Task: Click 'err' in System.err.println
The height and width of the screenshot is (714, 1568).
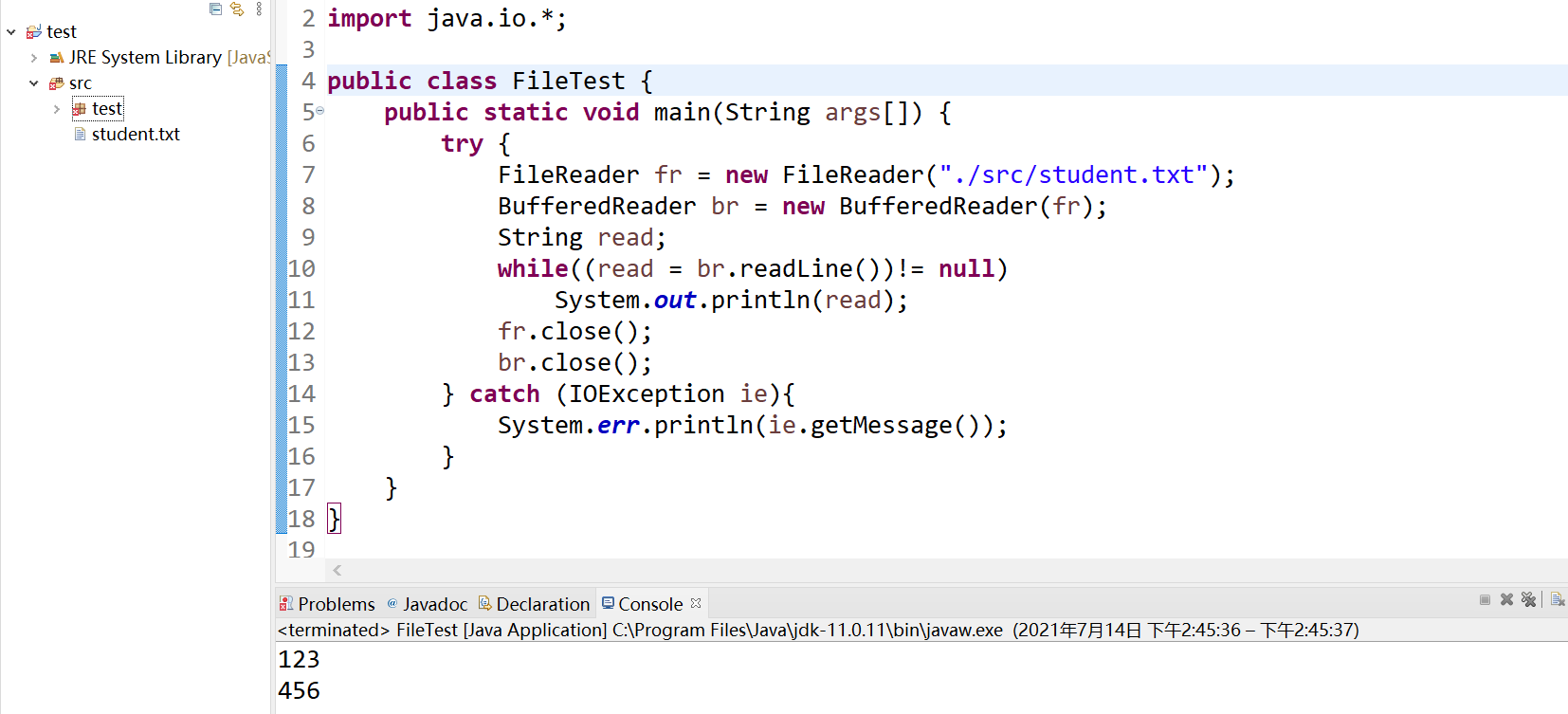Action: (618, 425)
